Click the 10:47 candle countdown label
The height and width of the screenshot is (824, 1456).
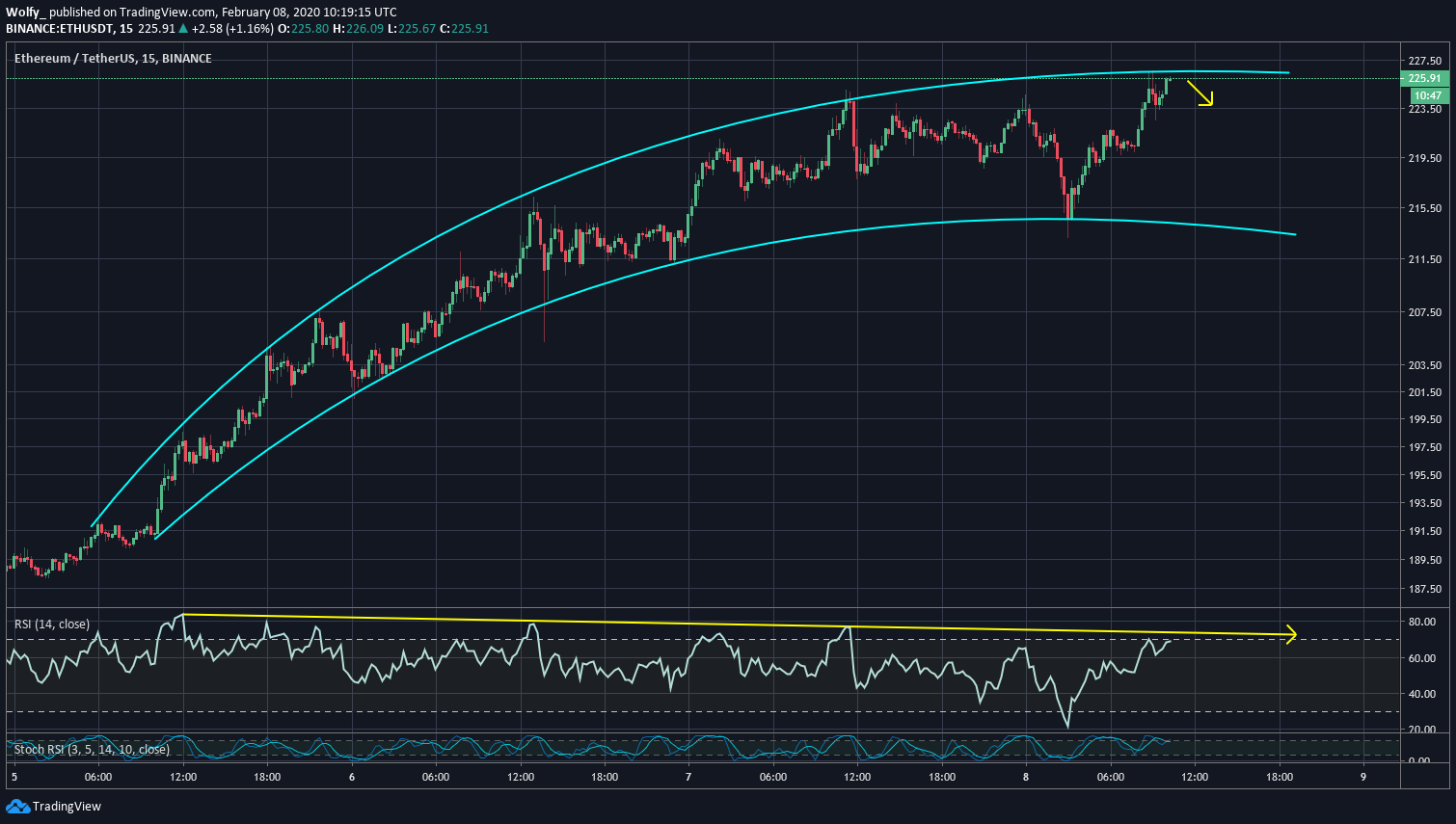[x=1428, y=95]
